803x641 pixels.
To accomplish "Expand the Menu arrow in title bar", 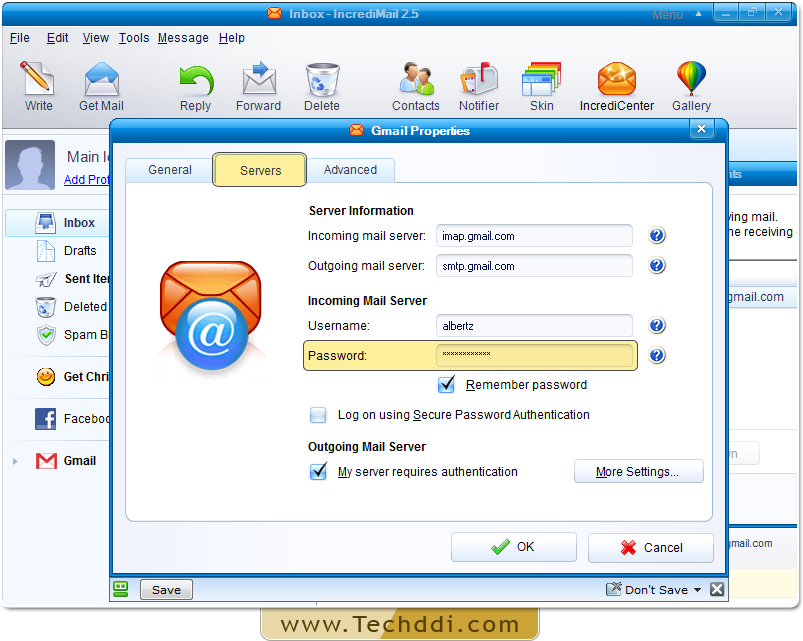I will point(699,14).
